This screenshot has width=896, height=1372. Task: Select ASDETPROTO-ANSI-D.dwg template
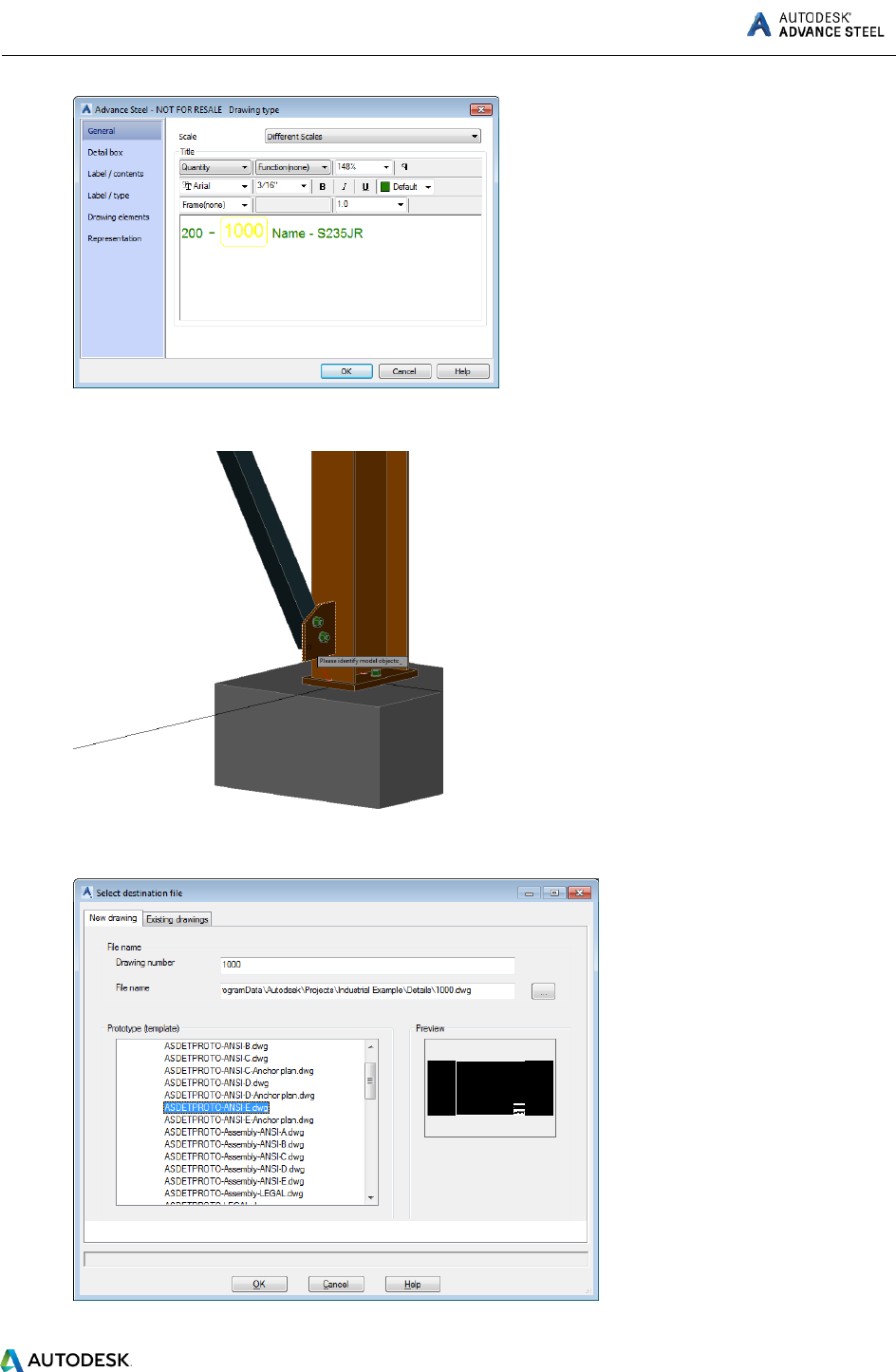(x=216, y=1083)
